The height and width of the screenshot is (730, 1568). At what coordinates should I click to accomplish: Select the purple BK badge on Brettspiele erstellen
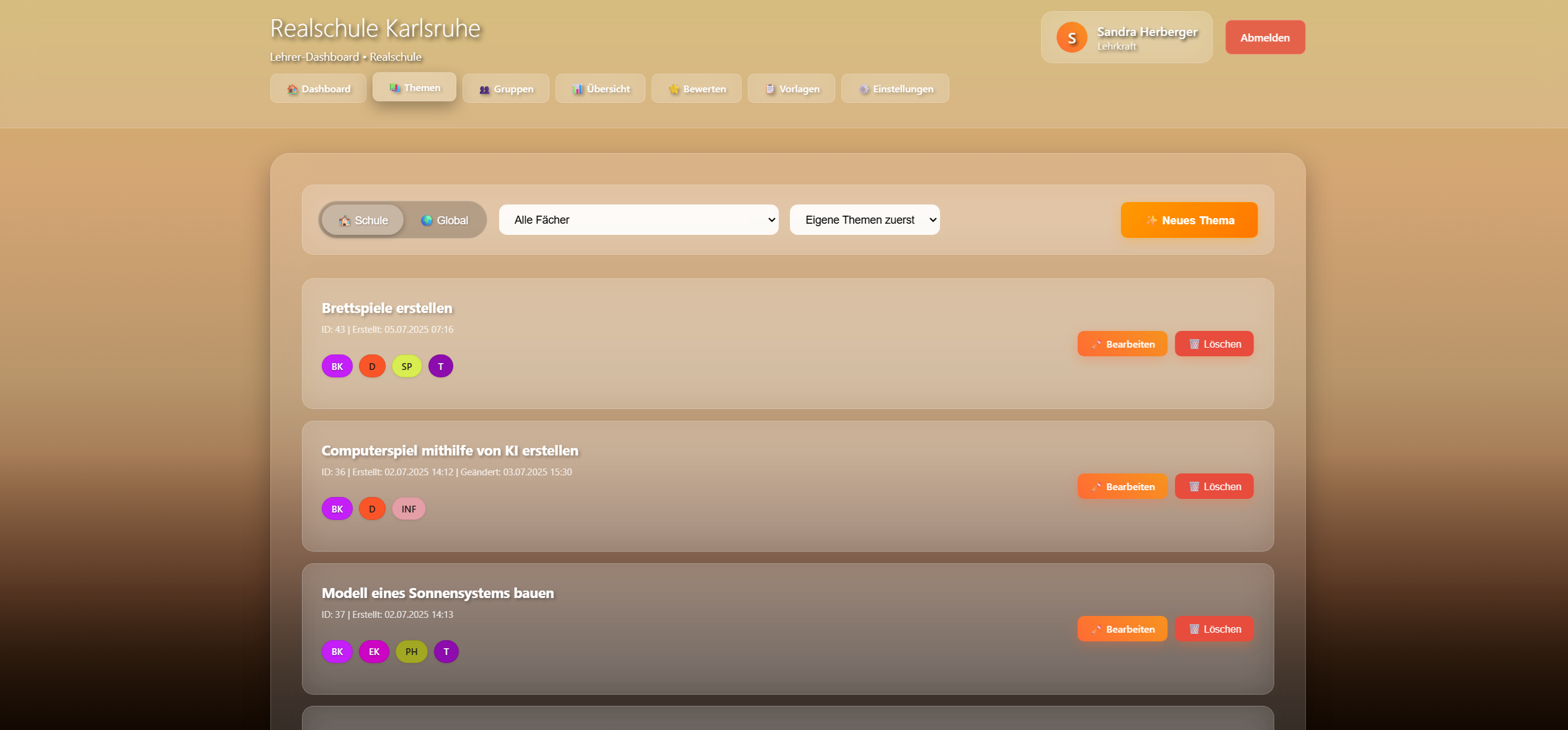point(337,366)
